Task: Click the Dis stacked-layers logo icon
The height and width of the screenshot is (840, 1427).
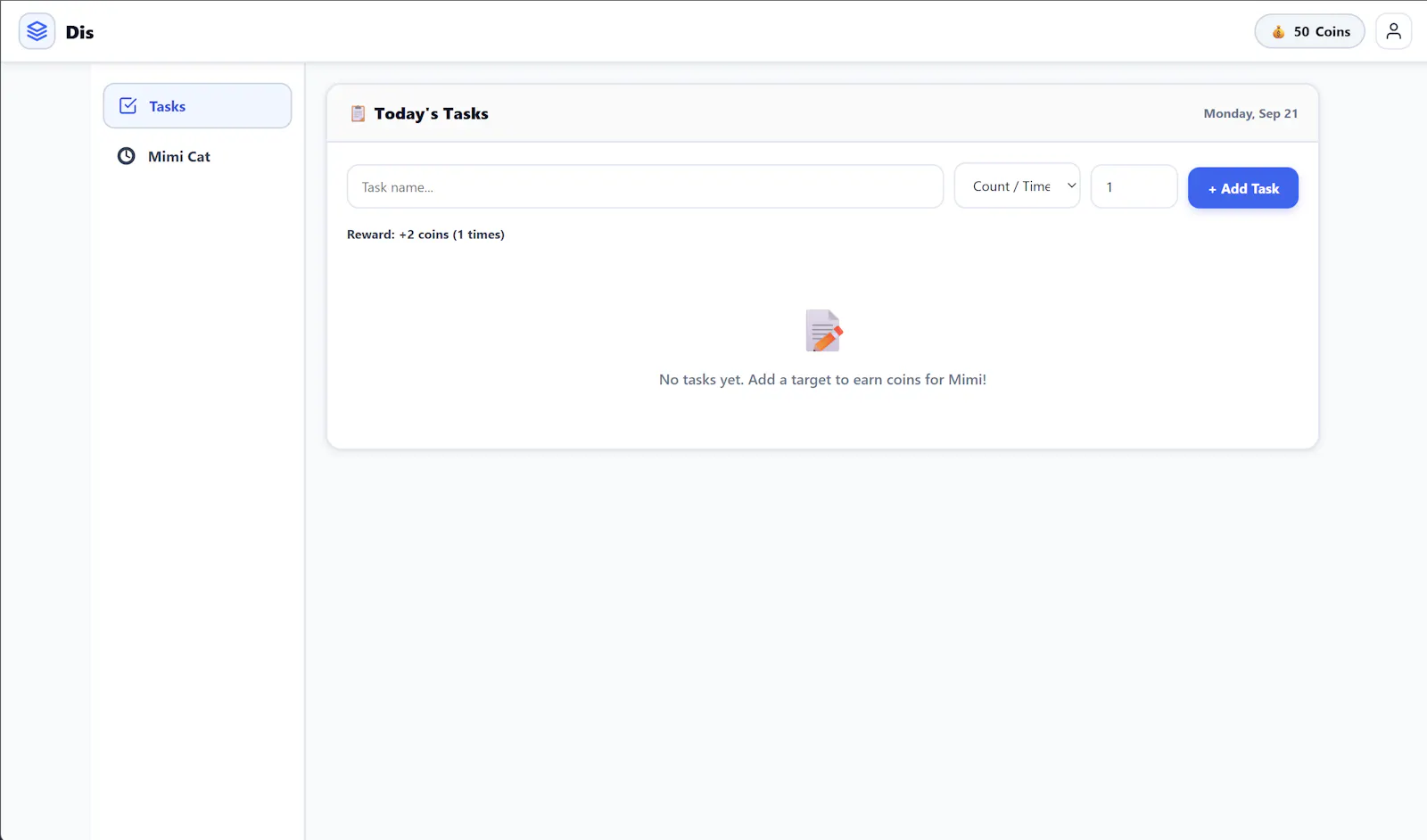Action: pyautogui.click(x=37, y=31)
